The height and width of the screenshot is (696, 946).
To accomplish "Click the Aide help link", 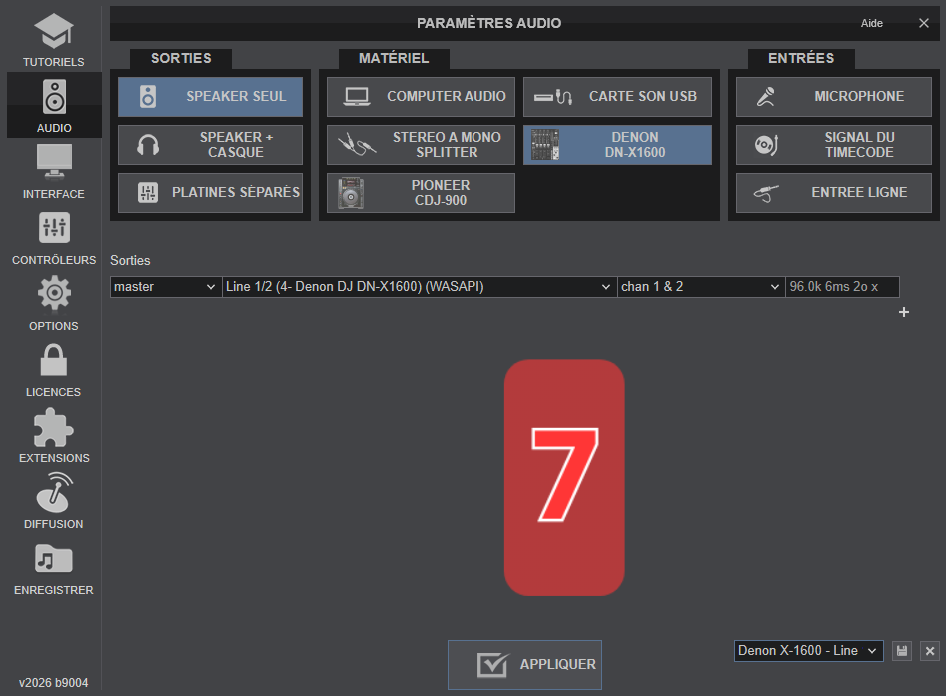I will click(872, 23).
